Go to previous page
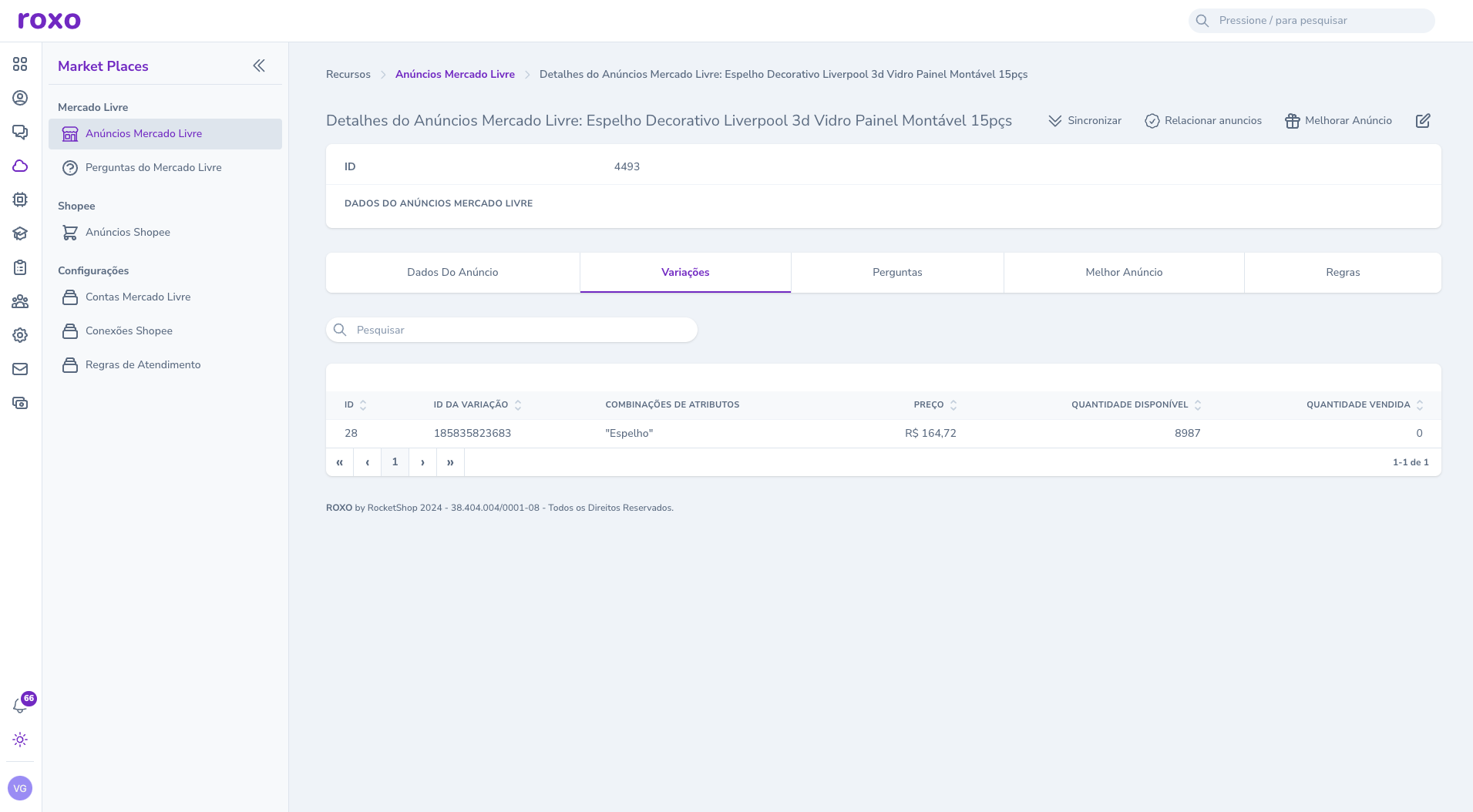This screenshot has height=812, width=1473. (368, 462)
